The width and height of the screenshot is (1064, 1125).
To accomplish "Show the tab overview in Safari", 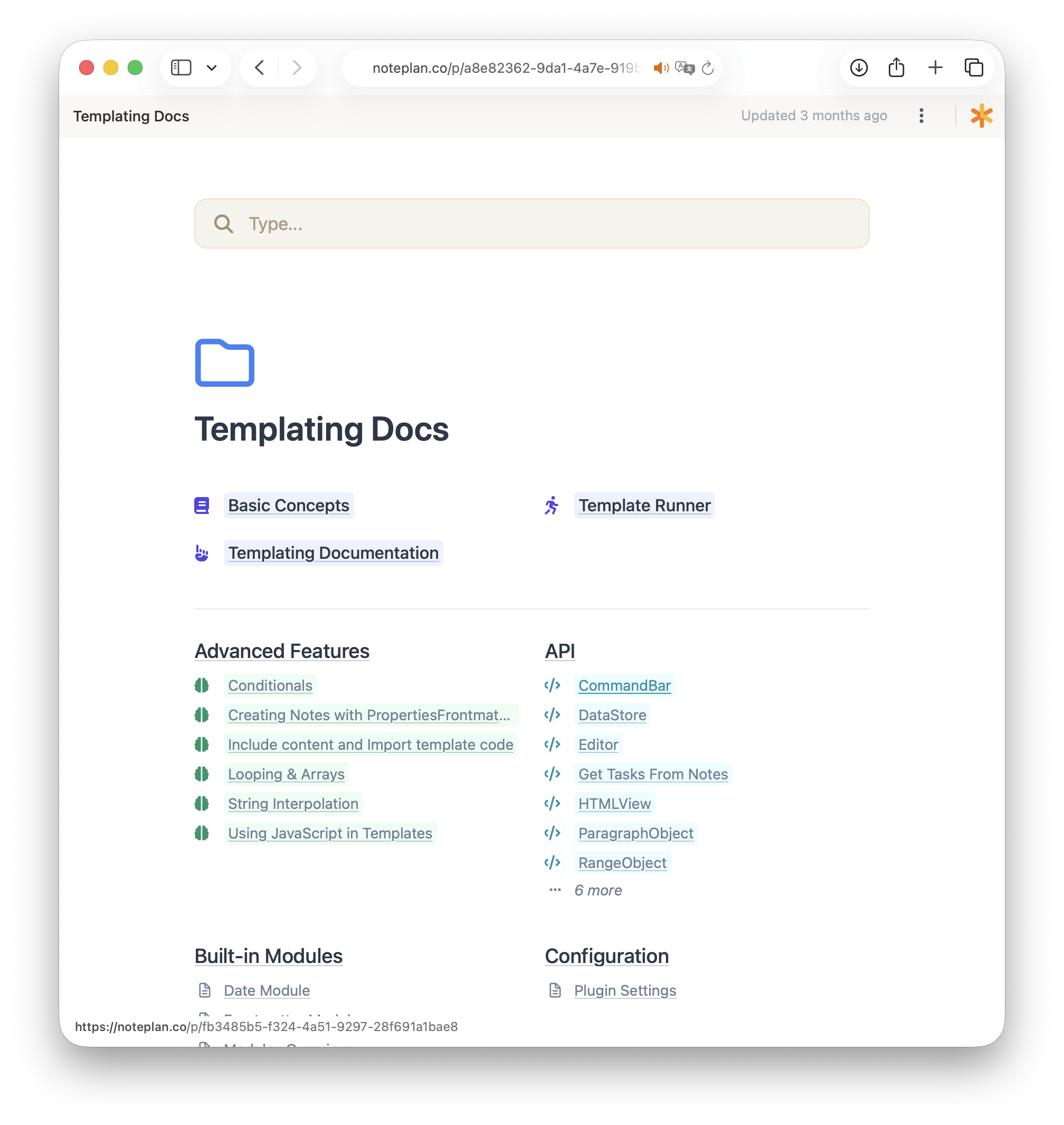I will pos(974,68).
